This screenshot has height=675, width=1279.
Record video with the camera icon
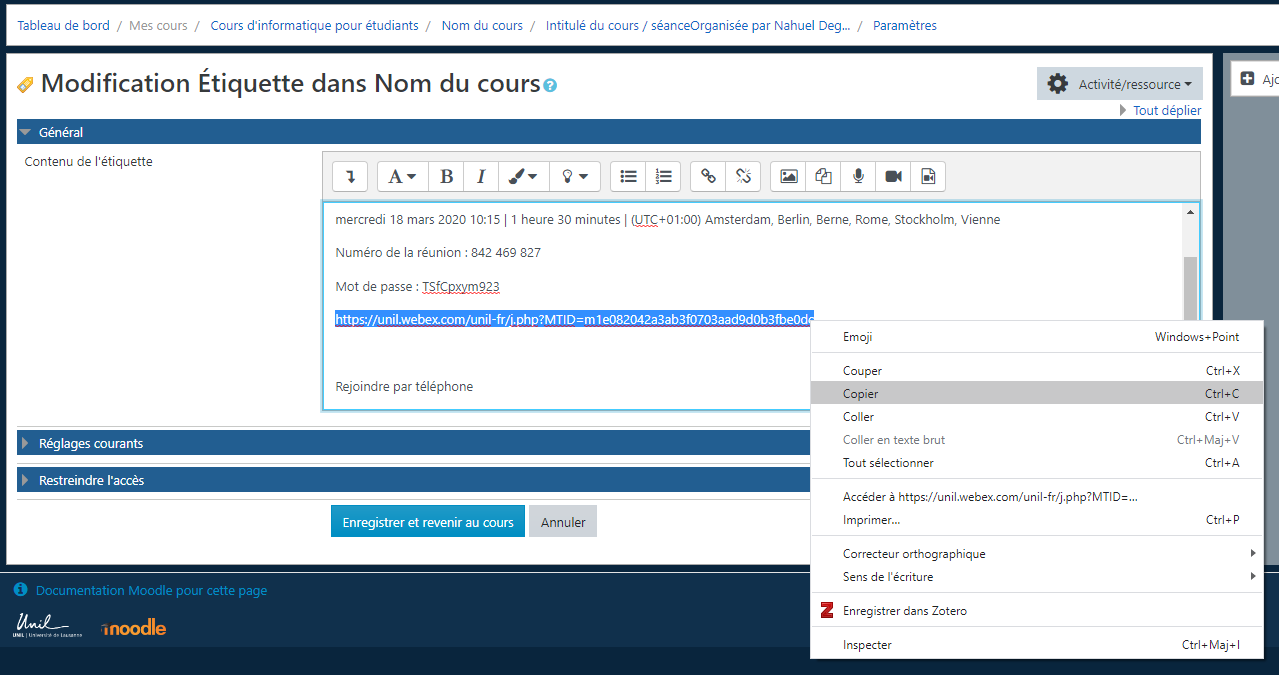[893, 176]
